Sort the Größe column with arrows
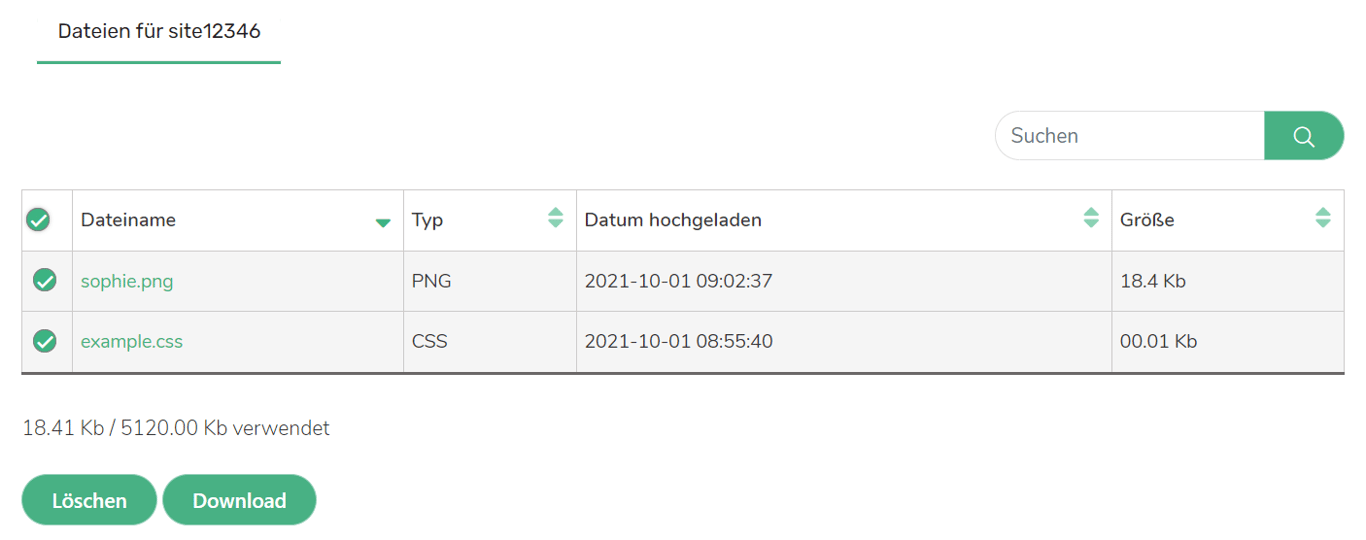 click(1323, 218)
